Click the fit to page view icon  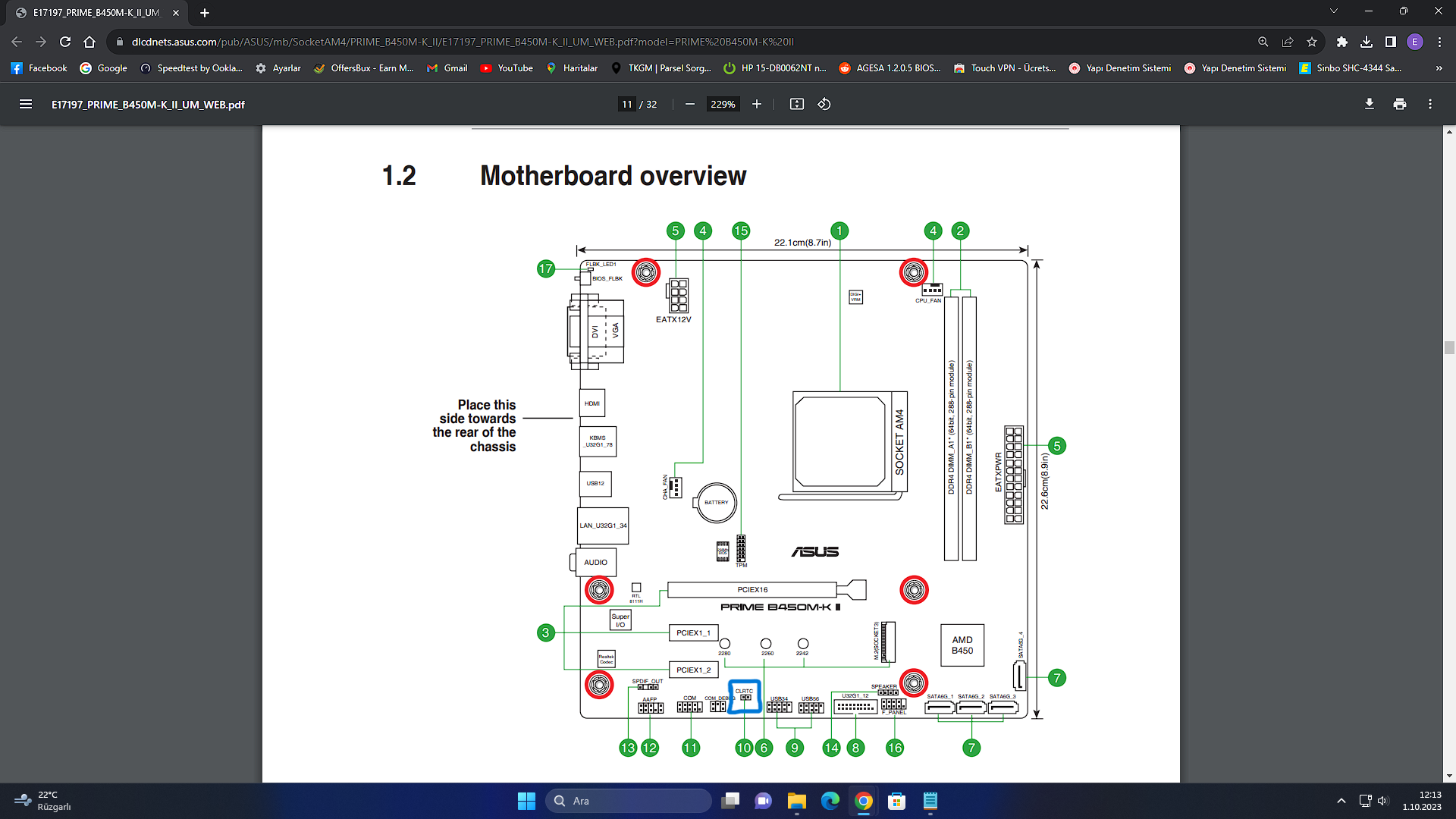tap(796, 104)
